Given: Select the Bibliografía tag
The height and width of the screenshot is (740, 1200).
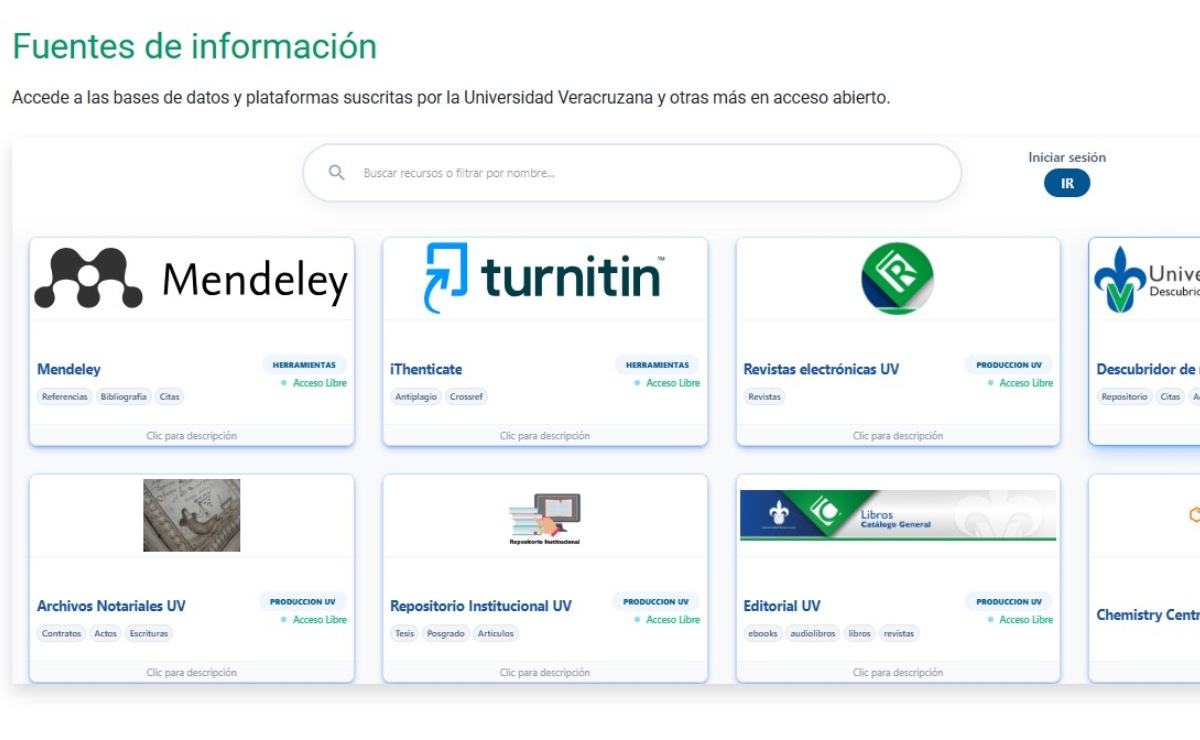Looking at the screenshot, I should pos(123,397).
